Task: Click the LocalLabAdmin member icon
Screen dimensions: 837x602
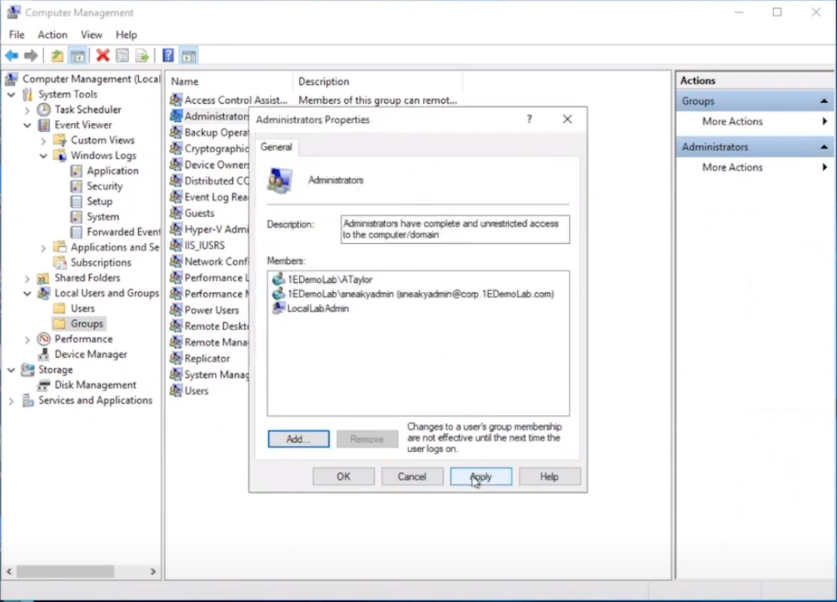Action: click(278, 308)
